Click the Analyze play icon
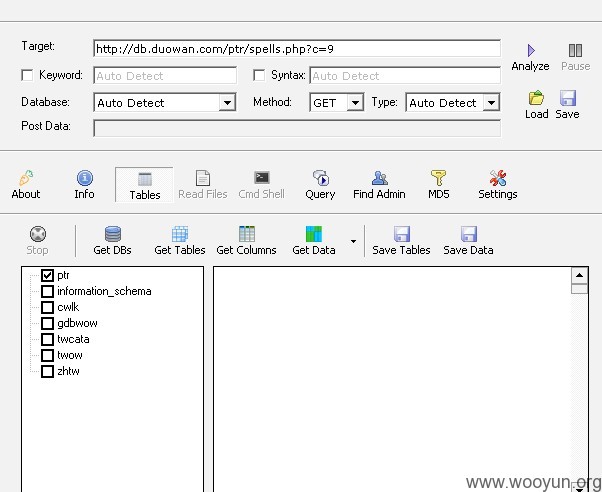The height and width of the screenshot is (492, 602). pos(531,50)
